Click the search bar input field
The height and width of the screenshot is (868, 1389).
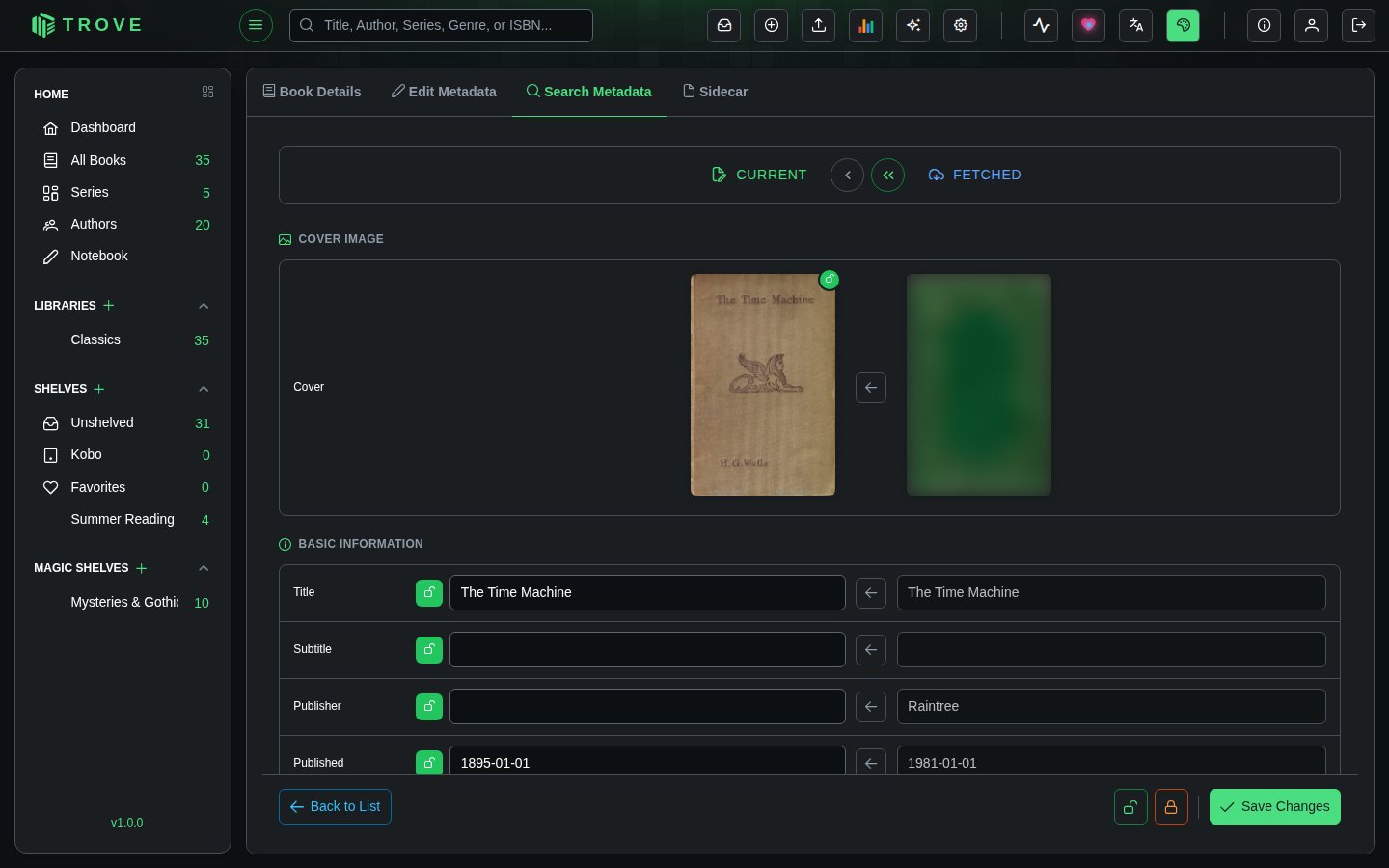pyautogui.click(x=441, y=25)
